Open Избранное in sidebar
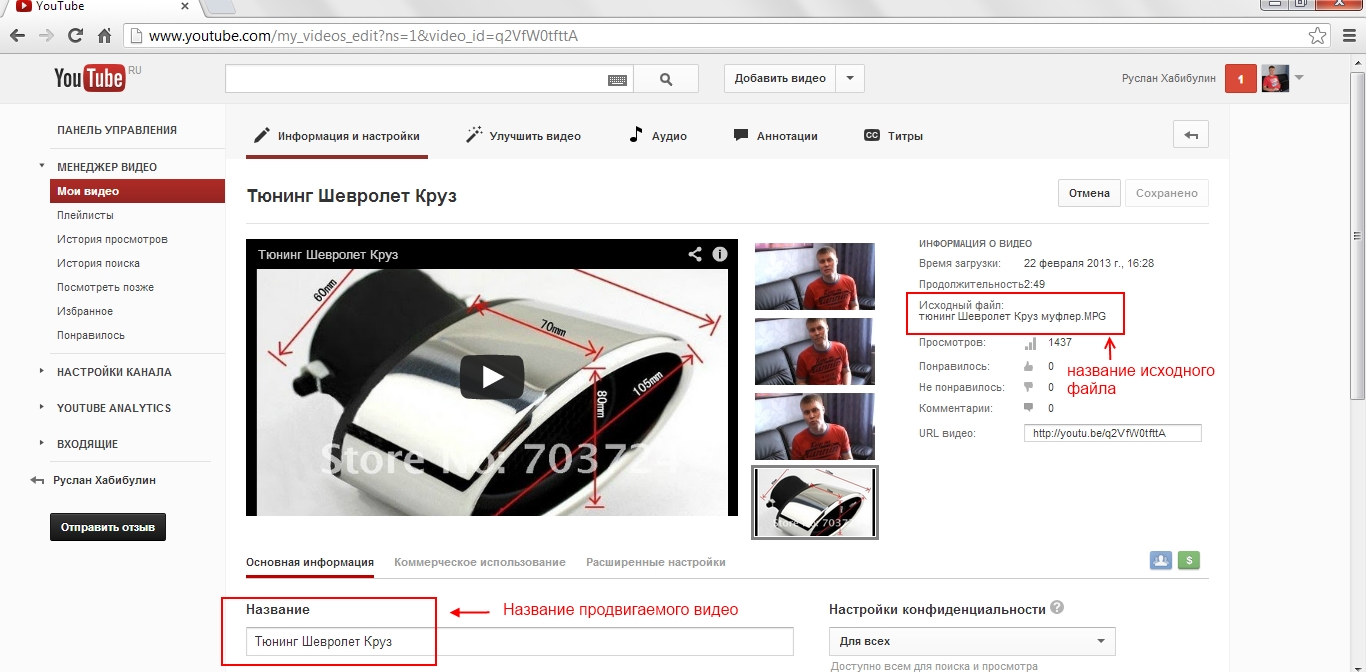Viewport: 1366px width, 672px height. coord(85,311)
